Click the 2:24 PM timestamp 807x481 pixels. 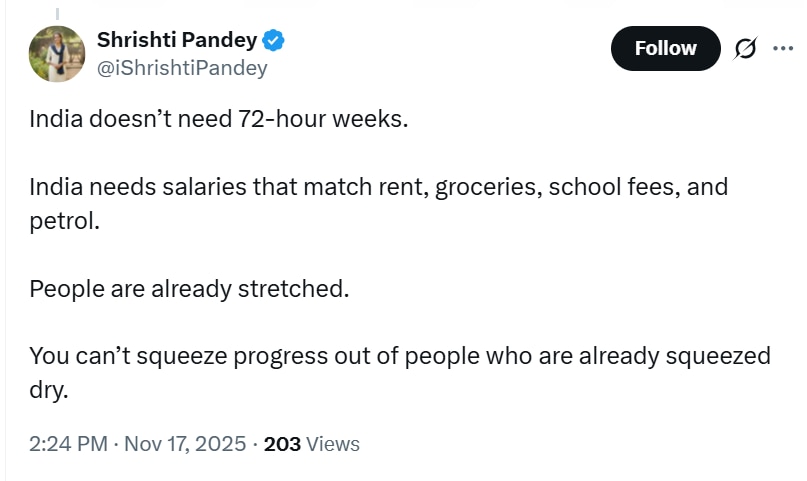68,444
